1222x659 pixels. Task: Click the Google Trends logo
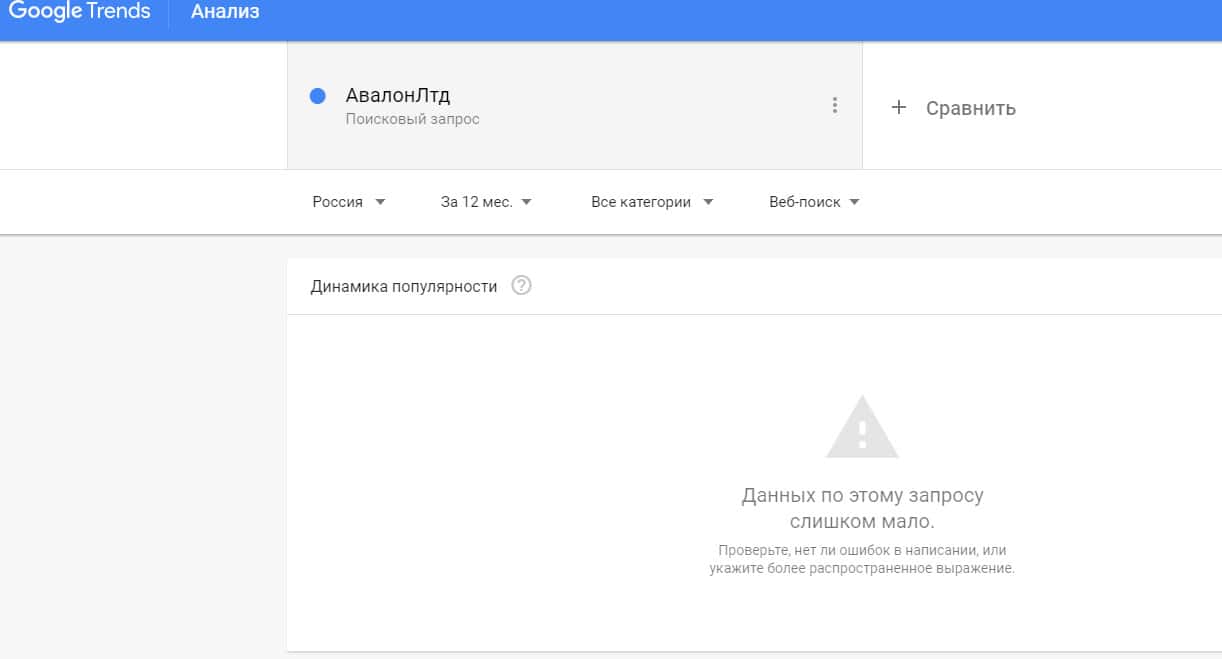pos(80,12)
